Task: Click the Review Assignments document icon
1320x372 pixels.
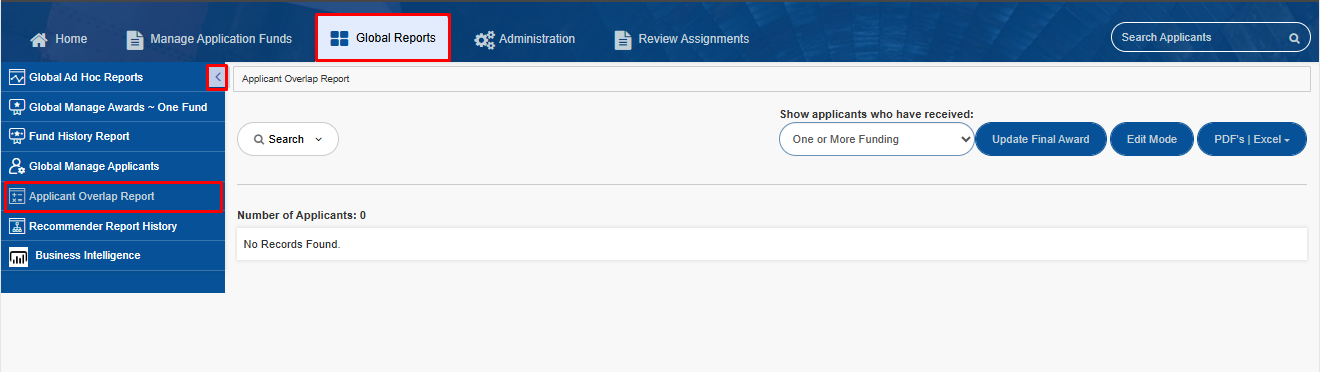Action: tap(622, 39)
